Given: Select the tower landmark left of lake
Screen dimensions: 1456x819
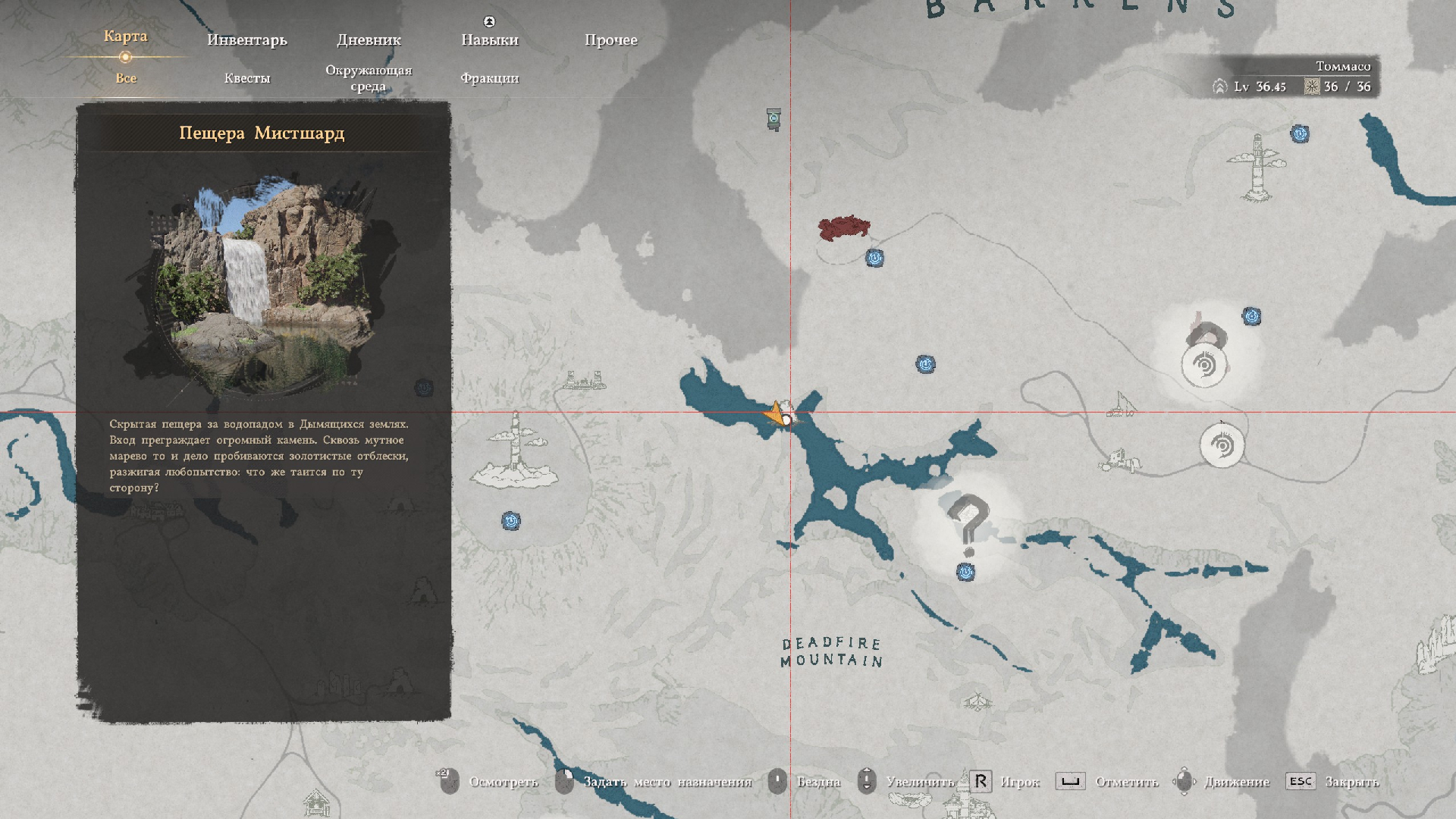Looking at the screenshot, I should click(x=515, y=449).
